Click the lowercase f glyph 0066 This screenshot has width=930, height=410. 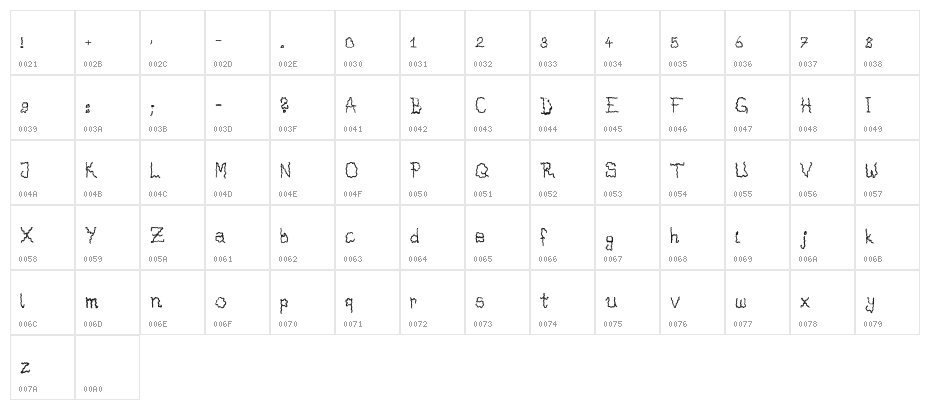[x=562, y=238]
